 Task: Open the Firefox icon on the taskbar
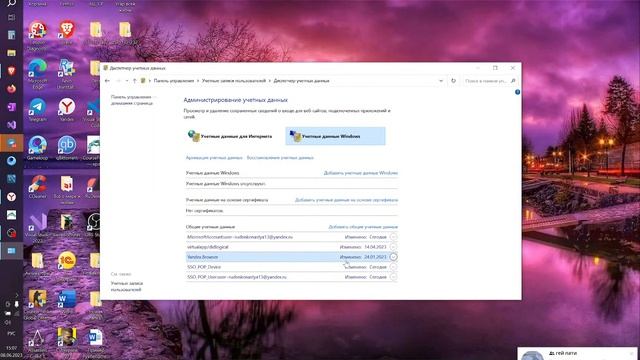click(x=11, y=89)
